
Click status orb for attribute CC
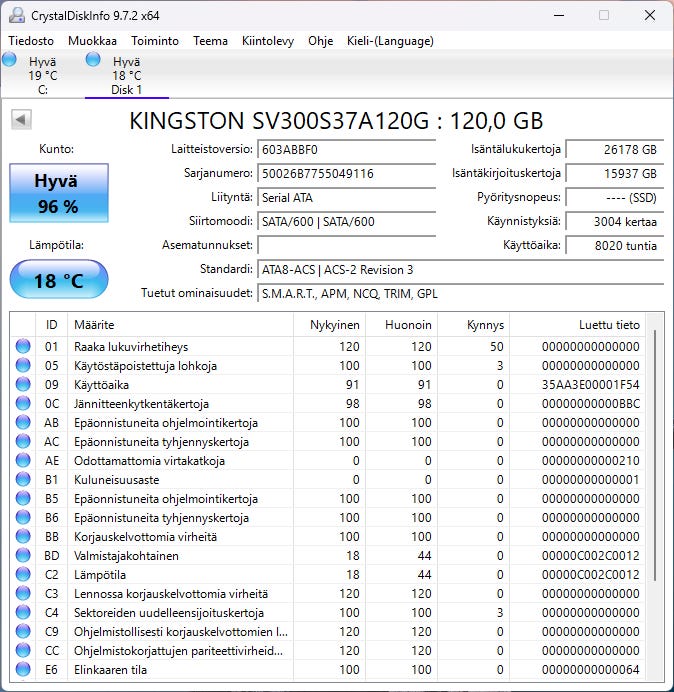click(23, 650)
